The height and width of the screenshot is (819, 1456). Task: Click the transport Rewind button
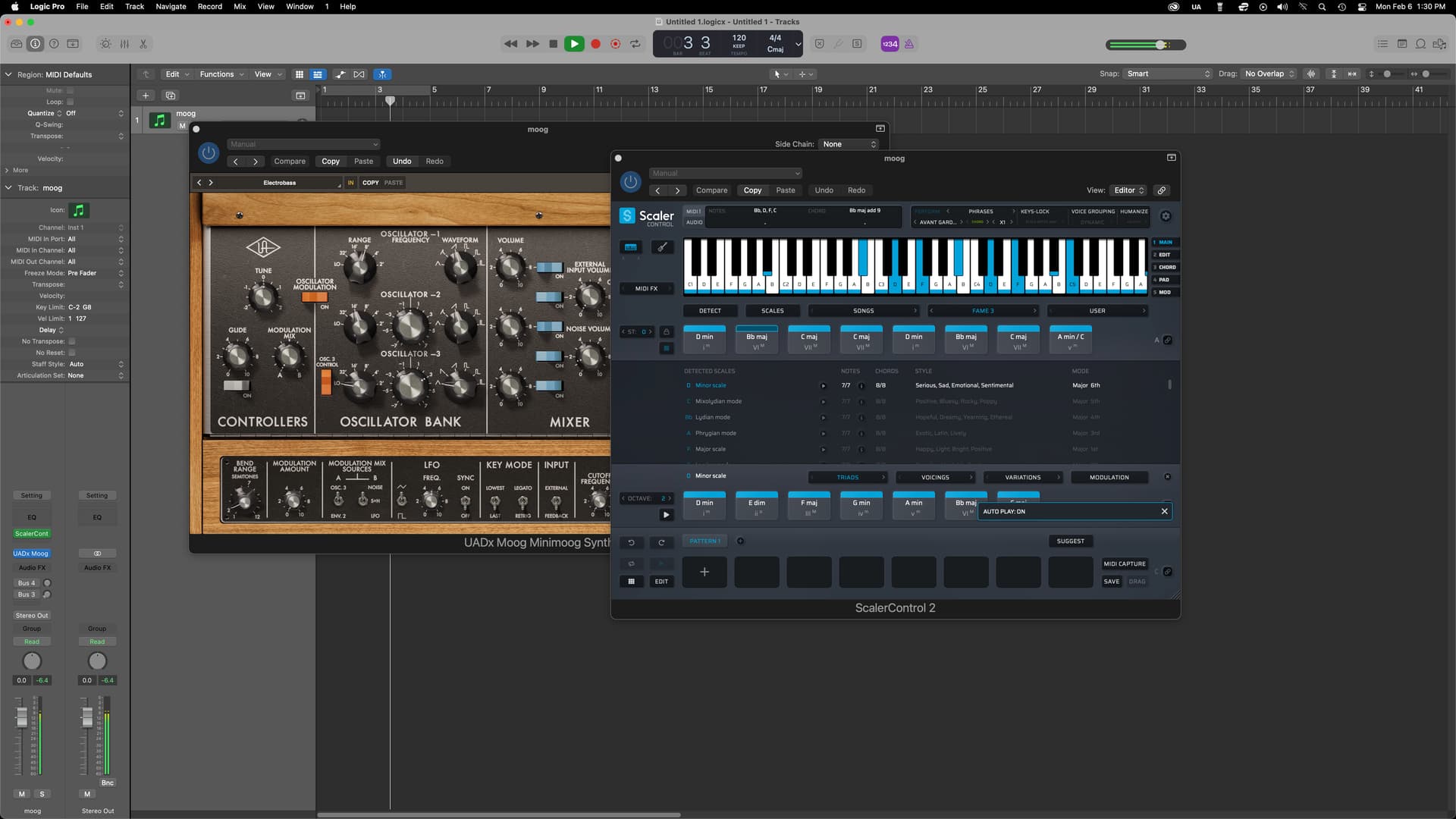click(510, 44)
